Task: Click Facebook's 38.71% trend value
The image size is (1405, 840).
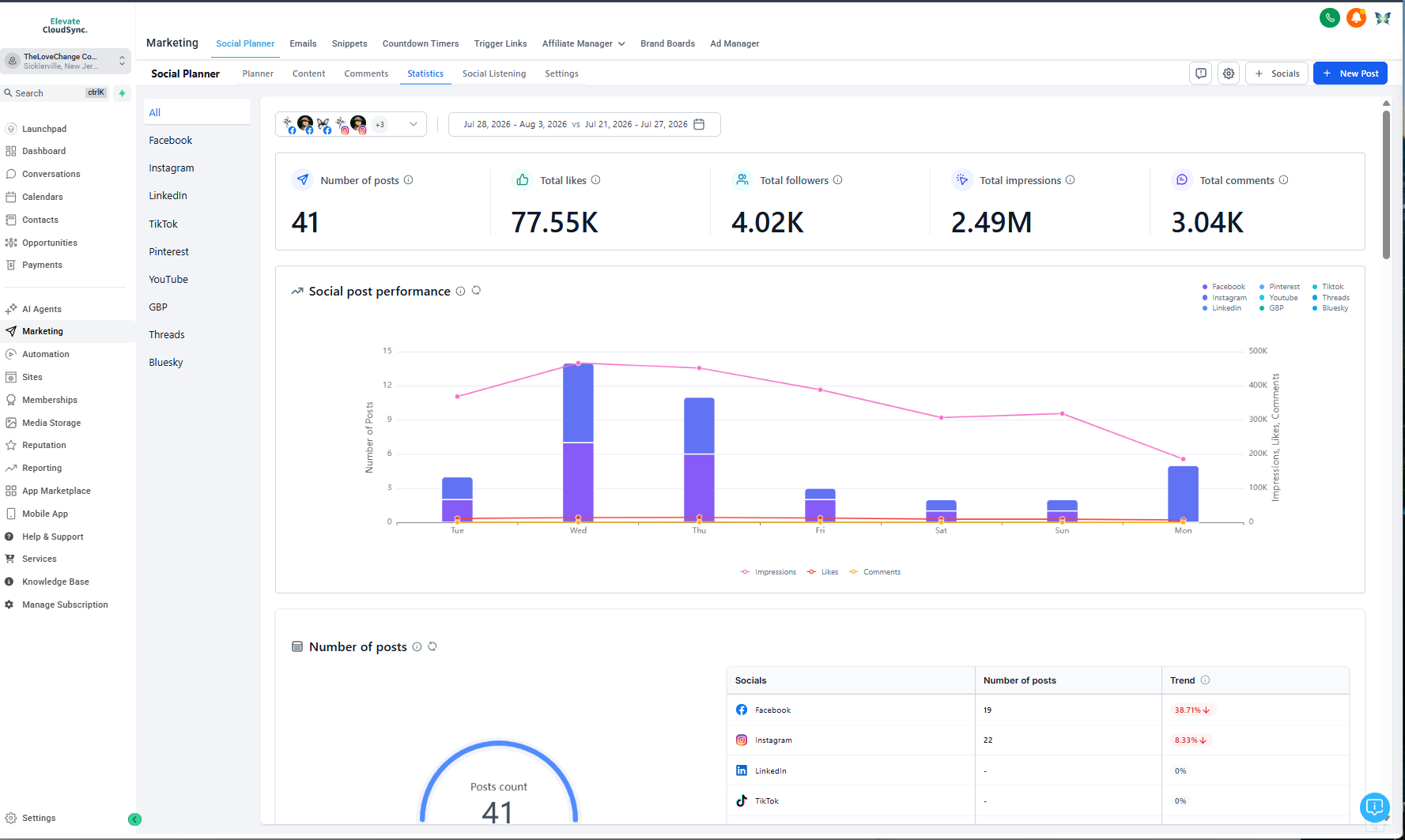Action: point(1192,710)
